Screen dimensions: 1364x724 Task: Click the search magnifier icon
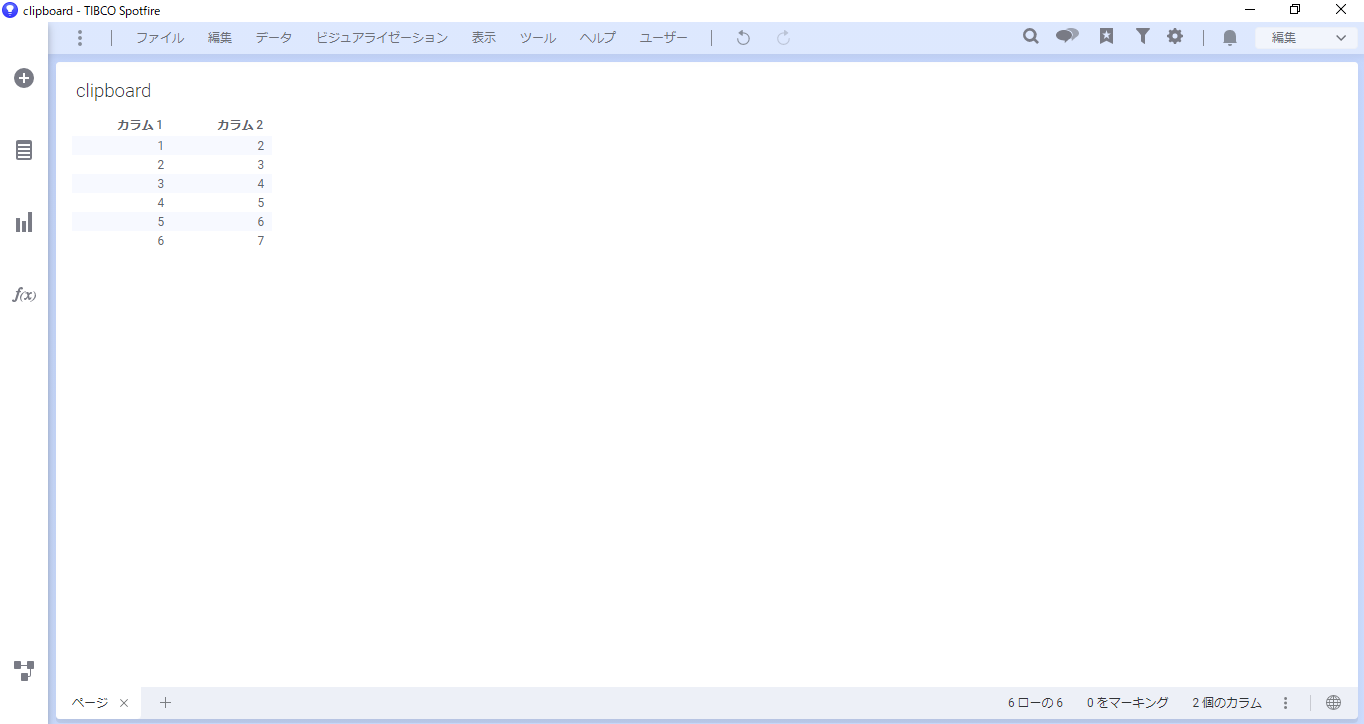click(x=1031, y=37)
